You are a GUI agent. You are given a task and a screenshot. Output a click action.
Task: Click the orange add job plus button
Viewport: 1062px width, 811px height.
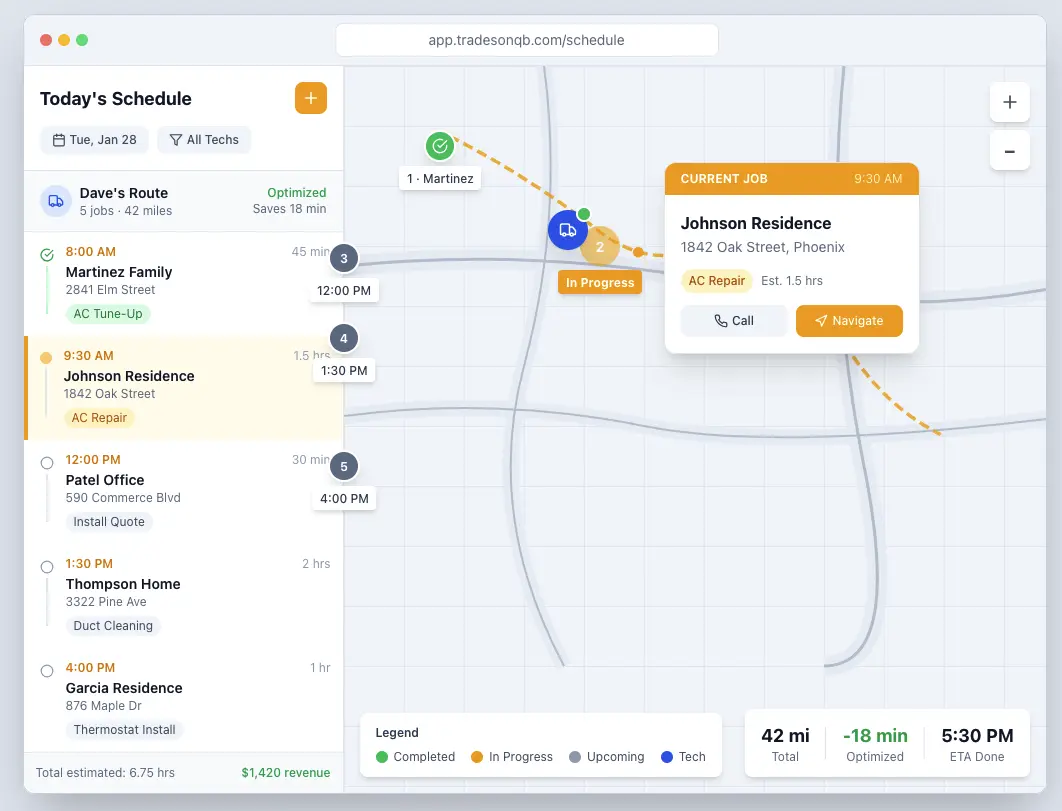(310, 98)
